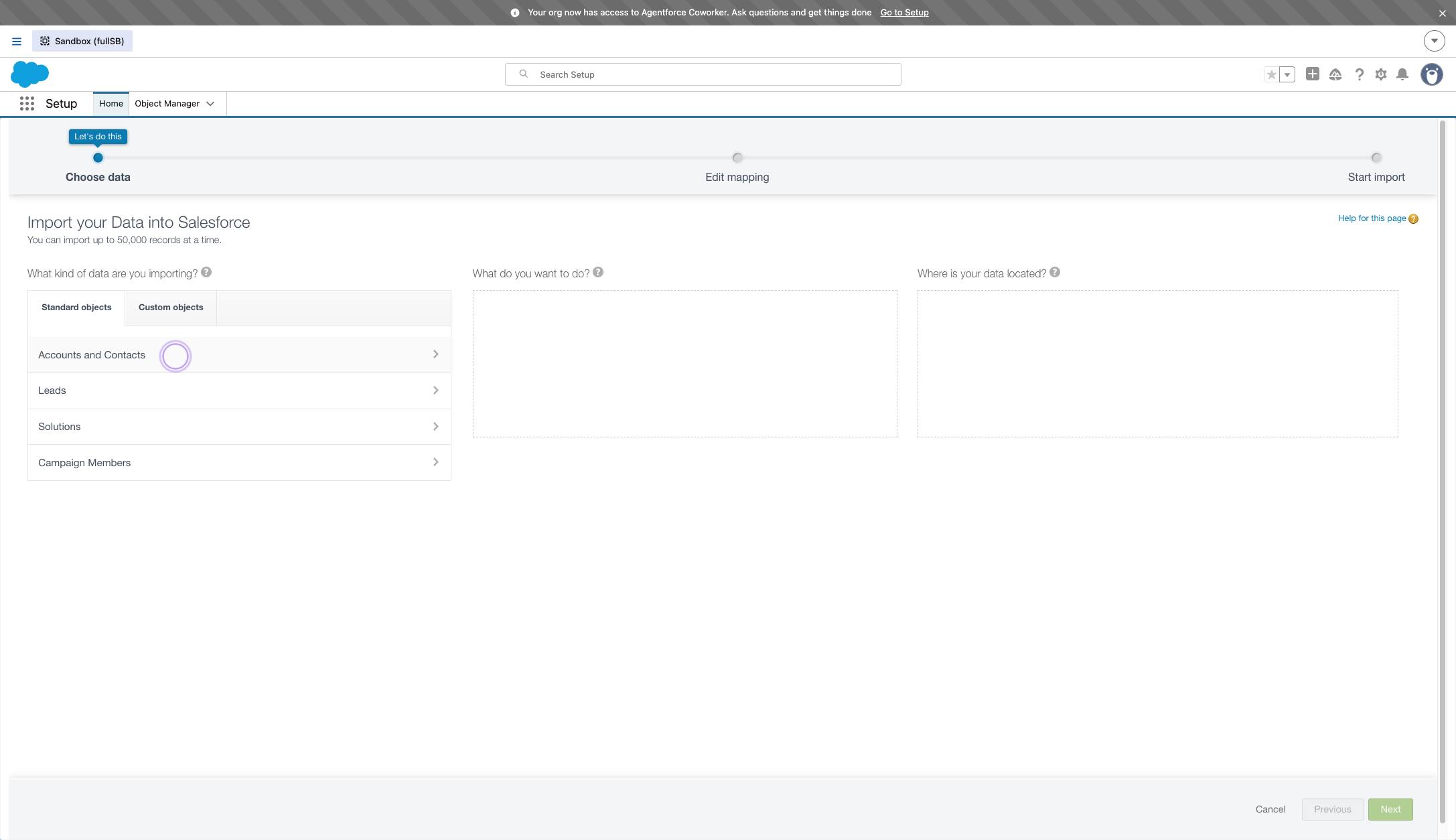
Task: Click the banner info icon
Action: tap(515, 13)
